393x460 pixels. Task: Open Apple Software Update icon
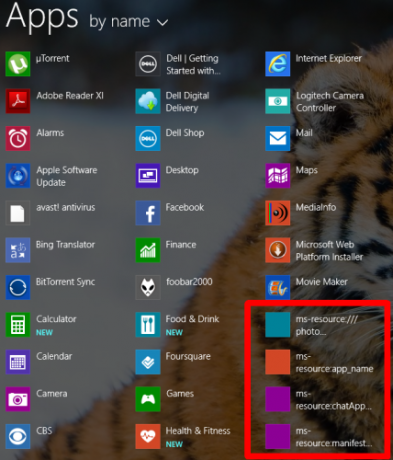click(18, 176)
